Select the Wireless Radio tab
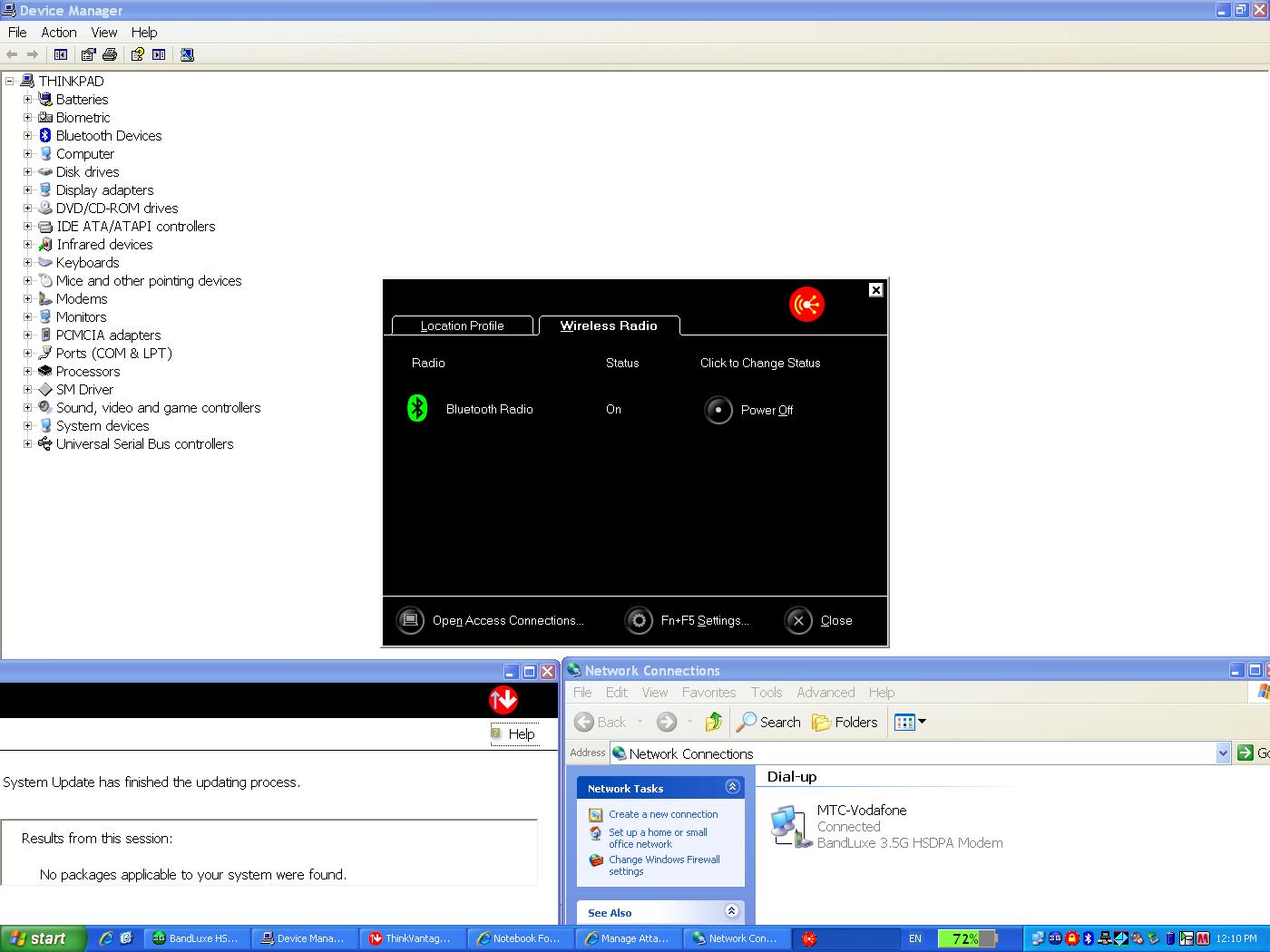Viewport: 1270px width, 952px height. point(609,325)
